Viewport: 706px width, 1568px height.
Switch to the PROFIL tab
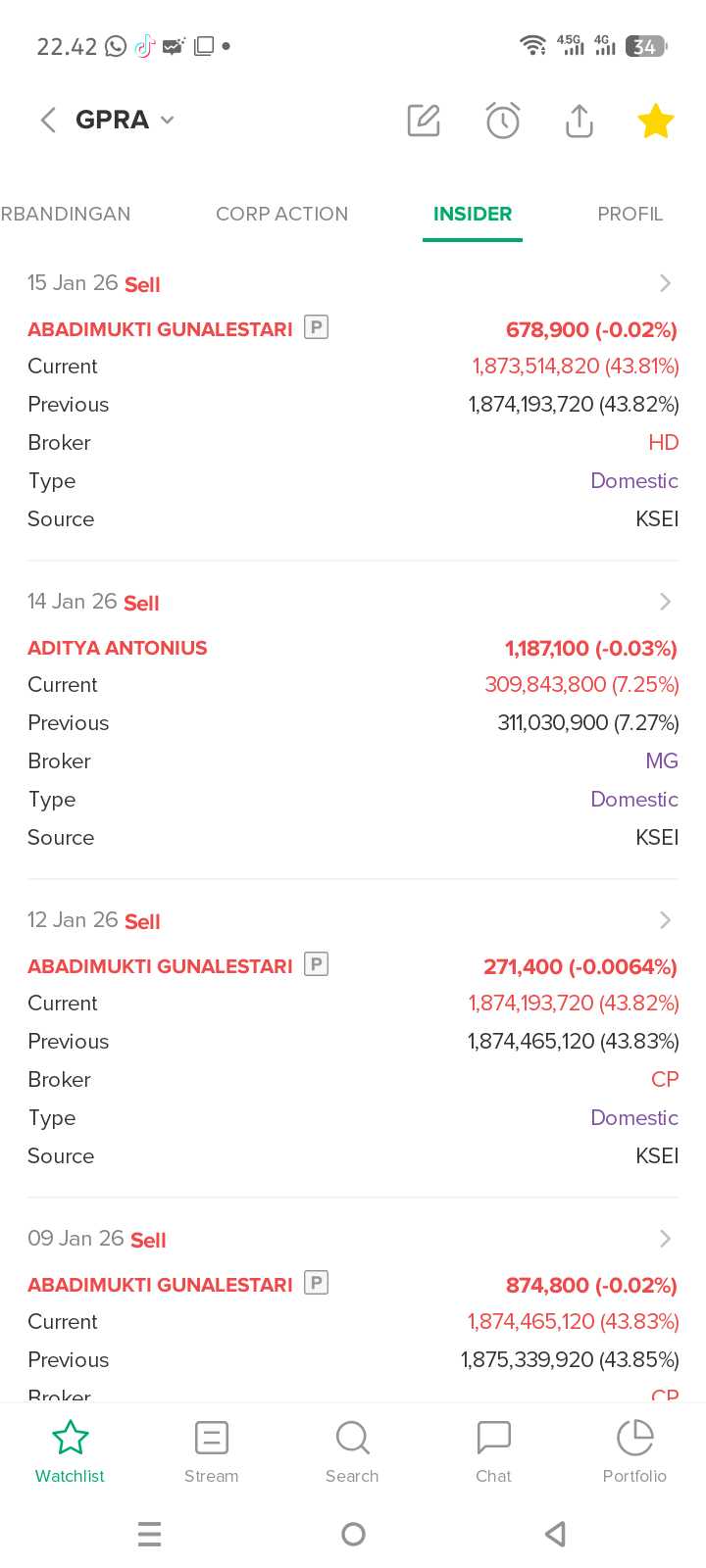[630, 214]
